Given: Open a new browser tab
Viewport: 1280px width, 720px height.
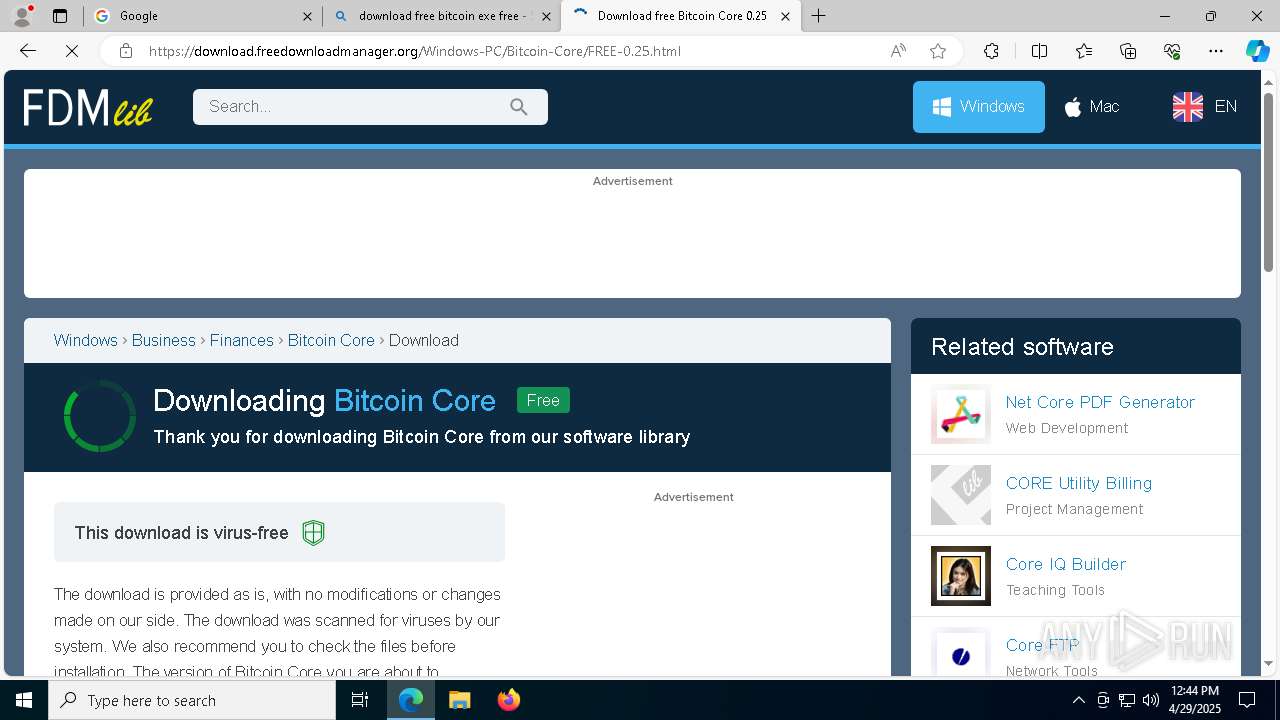Looking at the screenshot, I should (x=818, y=16).
